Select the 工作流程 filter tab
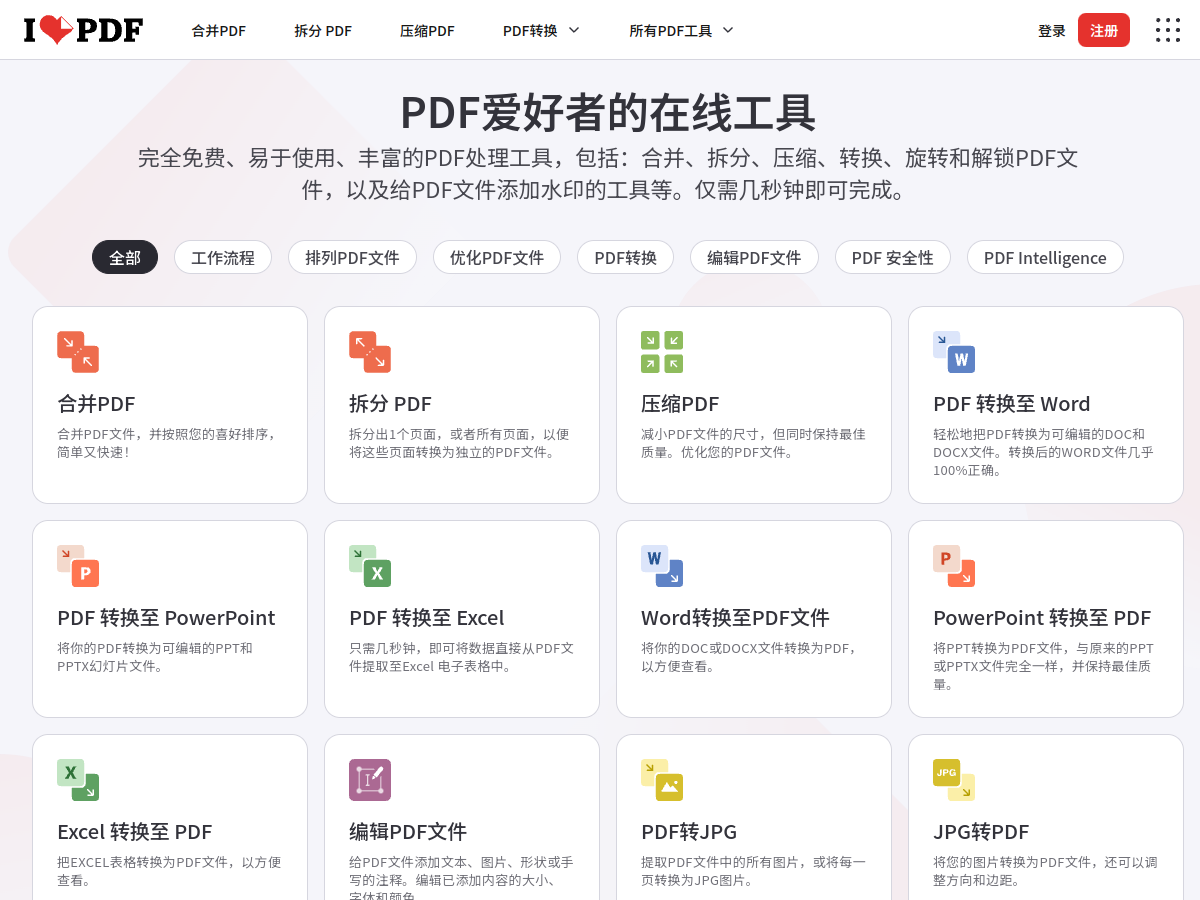This screenshot has height=900, width=1200. (223, 257)
